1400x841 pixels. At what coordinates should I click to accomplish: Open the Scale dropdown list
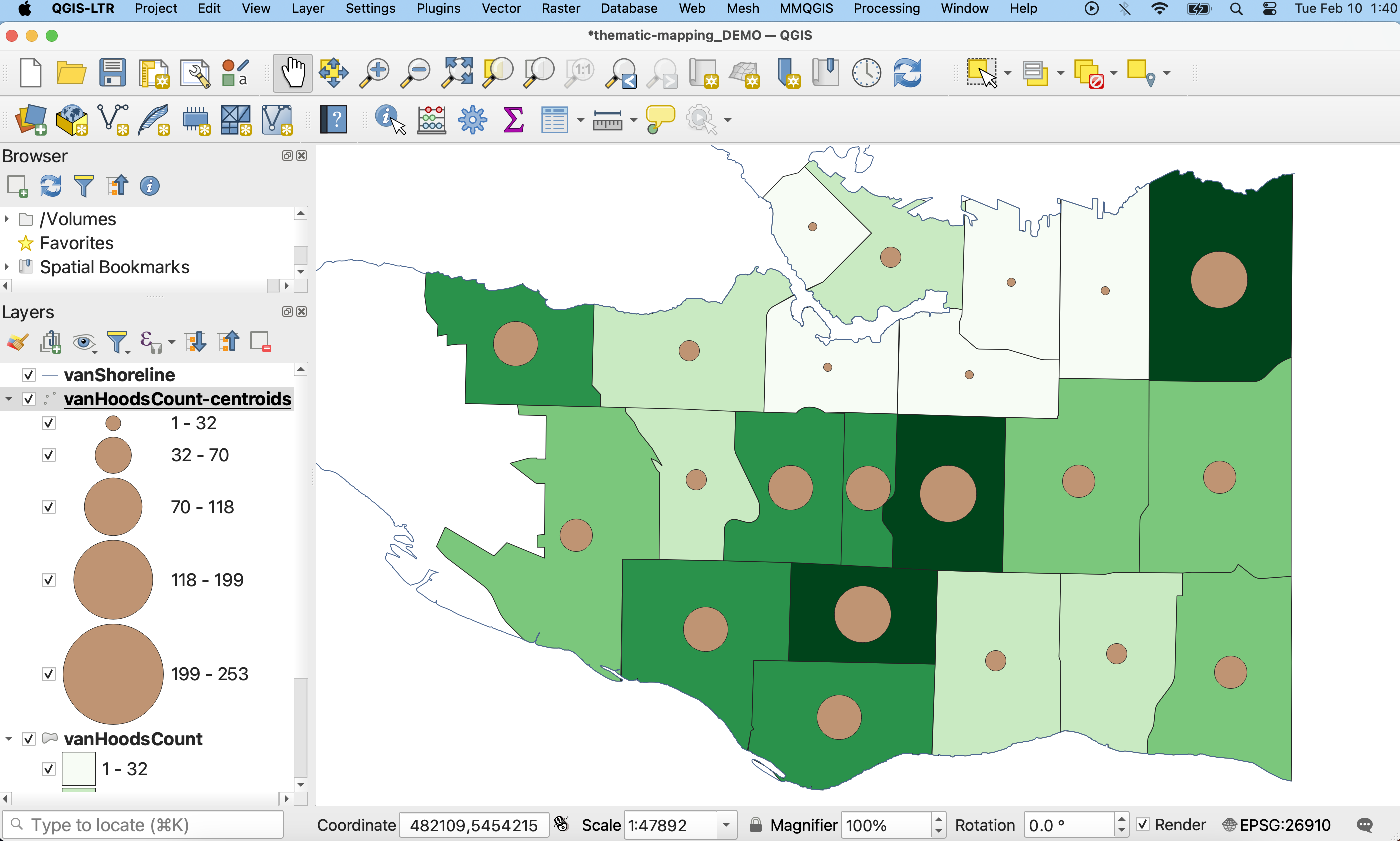(x=726, y=825)
